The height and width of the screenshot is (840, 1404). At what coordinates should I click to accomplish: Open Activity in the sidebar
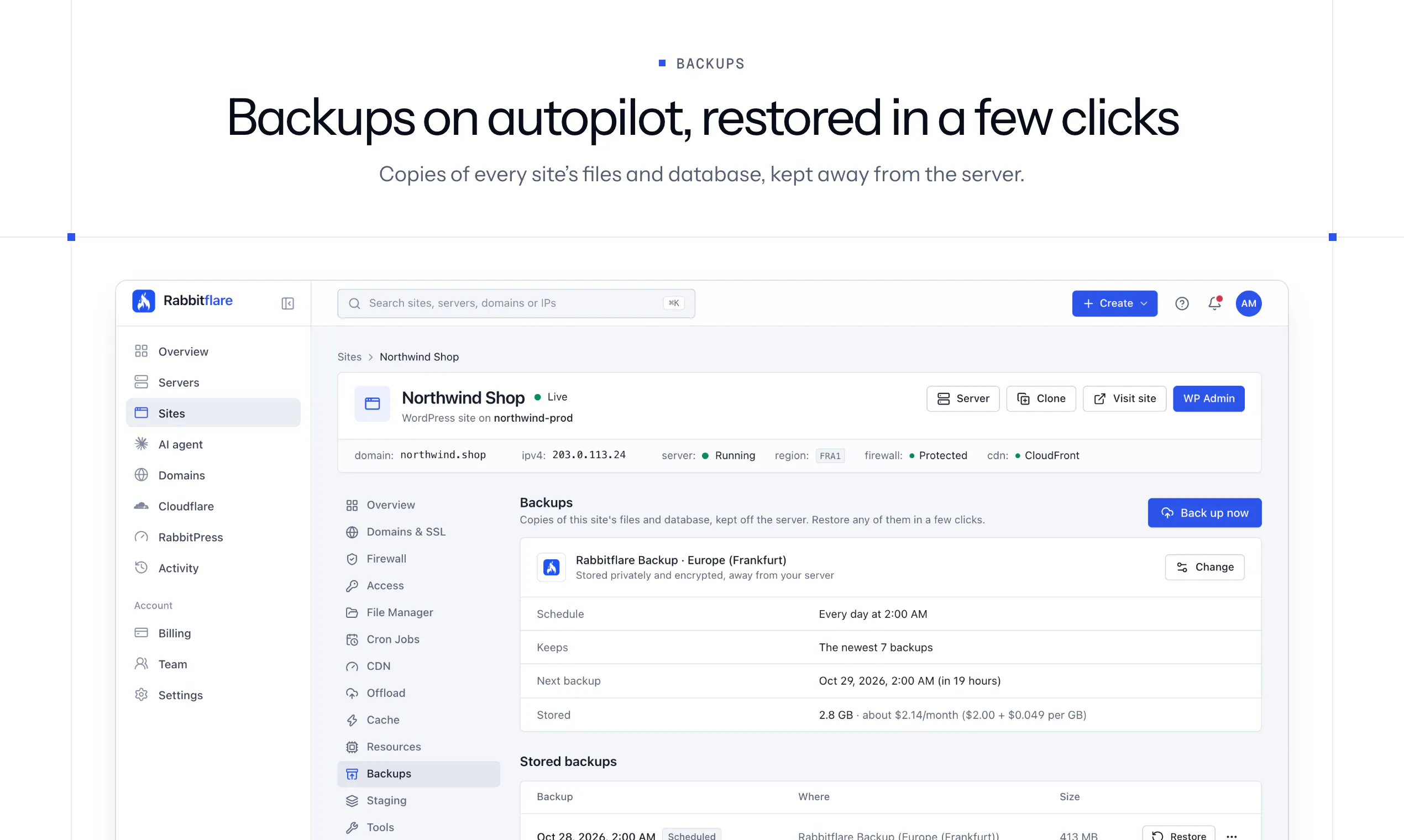(x=213, y=568)
